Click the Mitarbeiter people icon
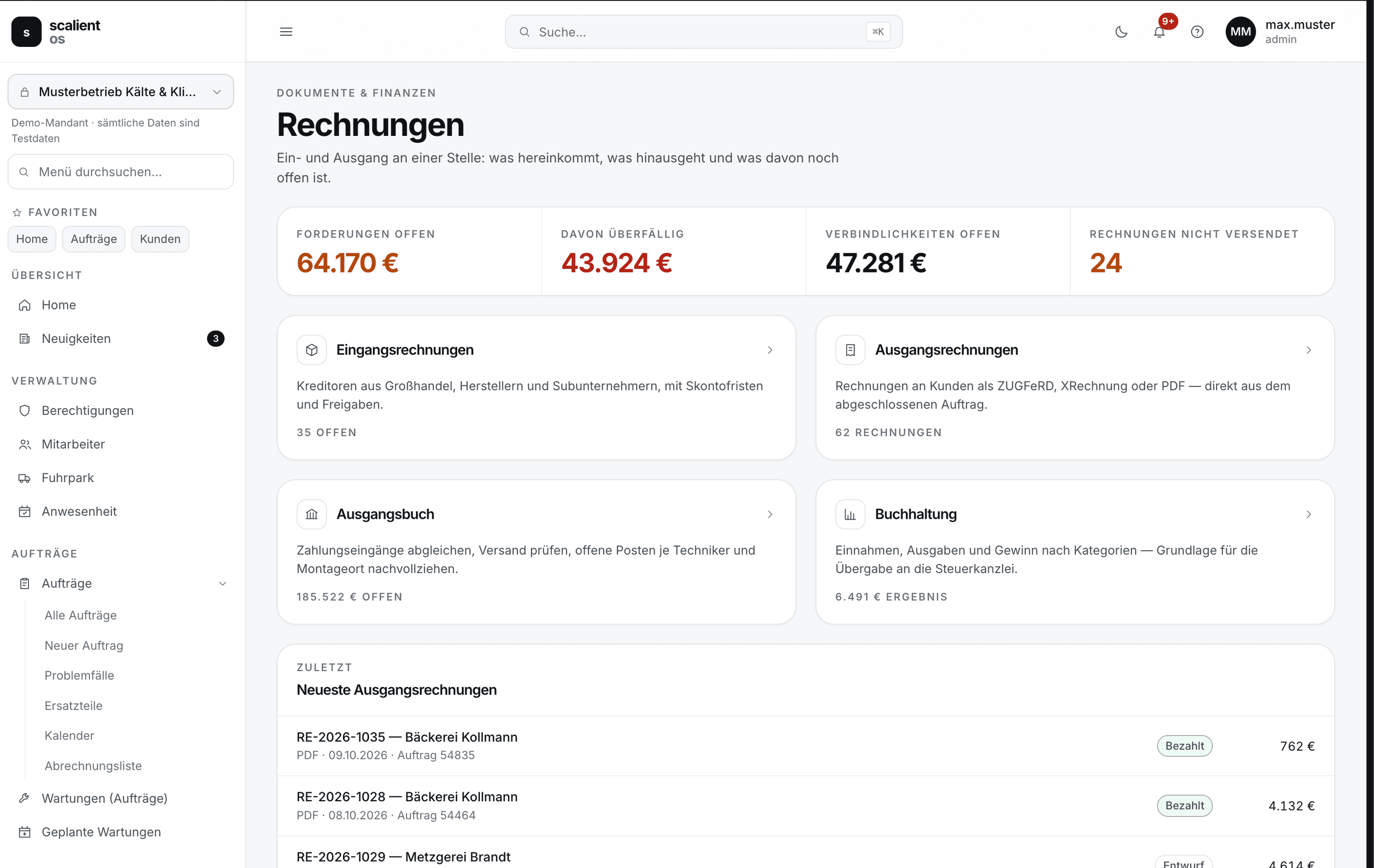The image size is (1374, 868). point(25,444)
